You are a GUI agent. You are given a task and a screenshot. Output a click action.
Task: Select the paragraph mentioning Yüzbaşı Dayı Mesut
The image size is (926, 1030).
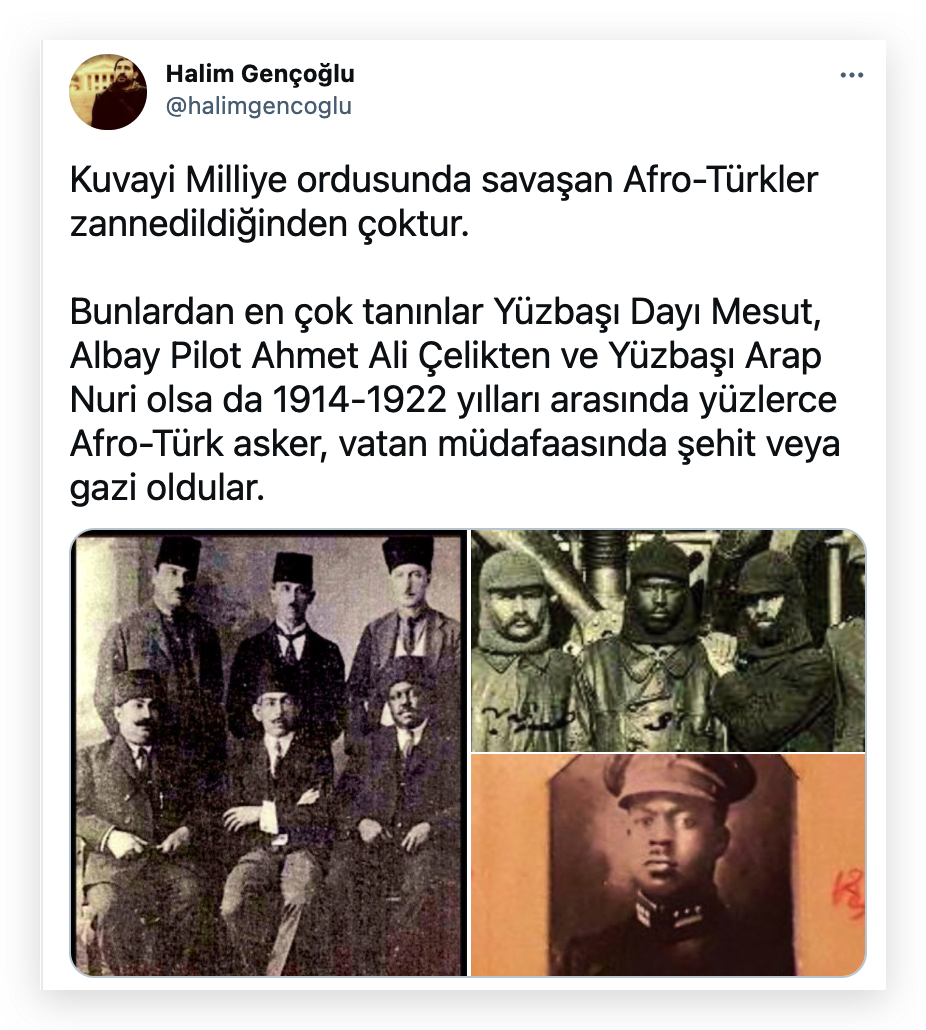pyautogui.click(x=454, y=399)
